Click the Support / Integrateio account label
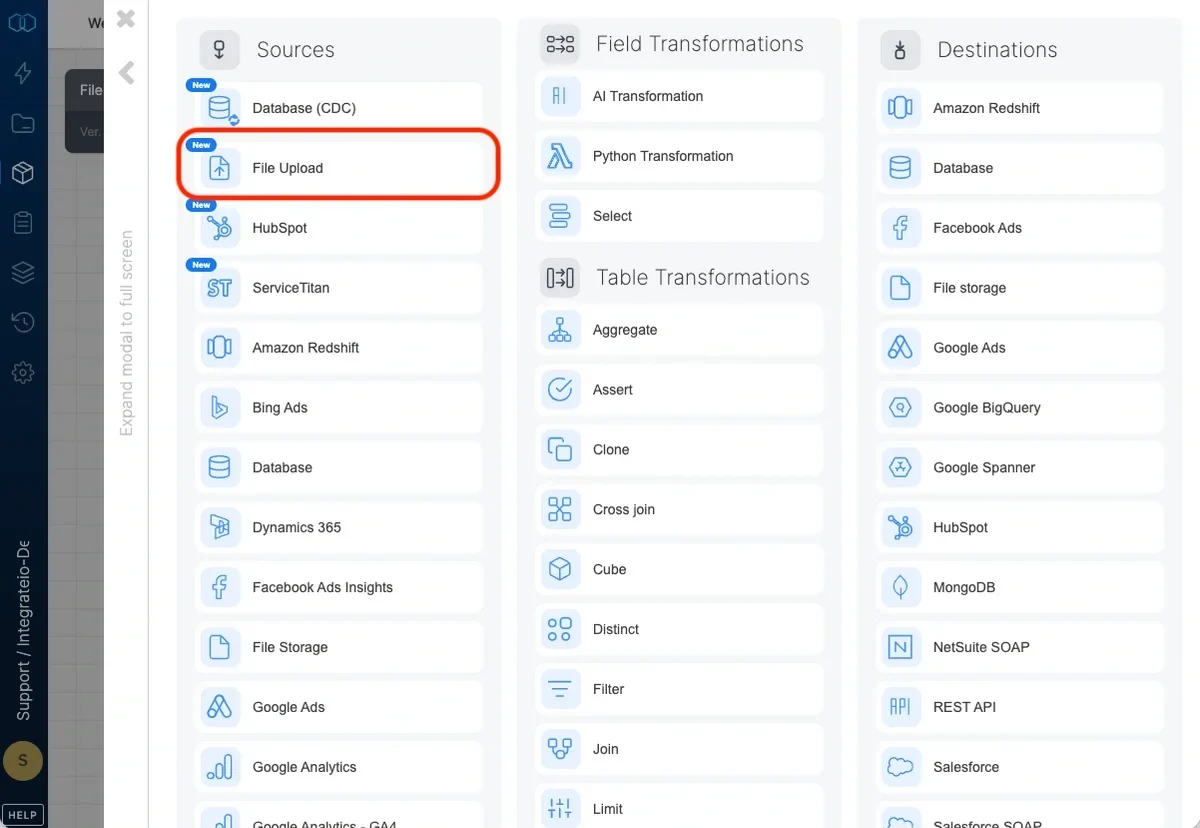 23,631
